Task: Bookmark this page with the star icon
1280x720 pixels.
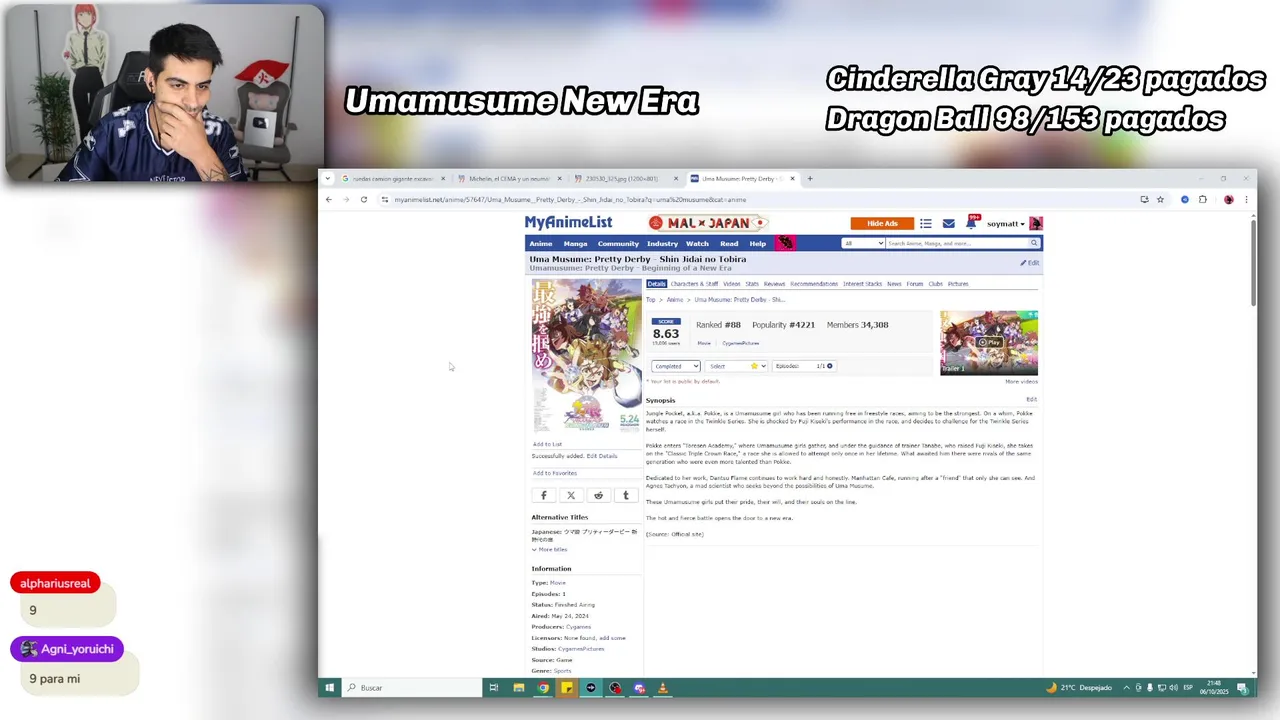Action: pos(1160,199)
